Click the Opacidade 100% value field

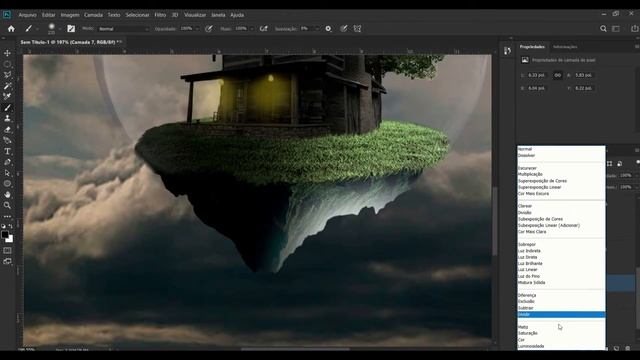187,29
